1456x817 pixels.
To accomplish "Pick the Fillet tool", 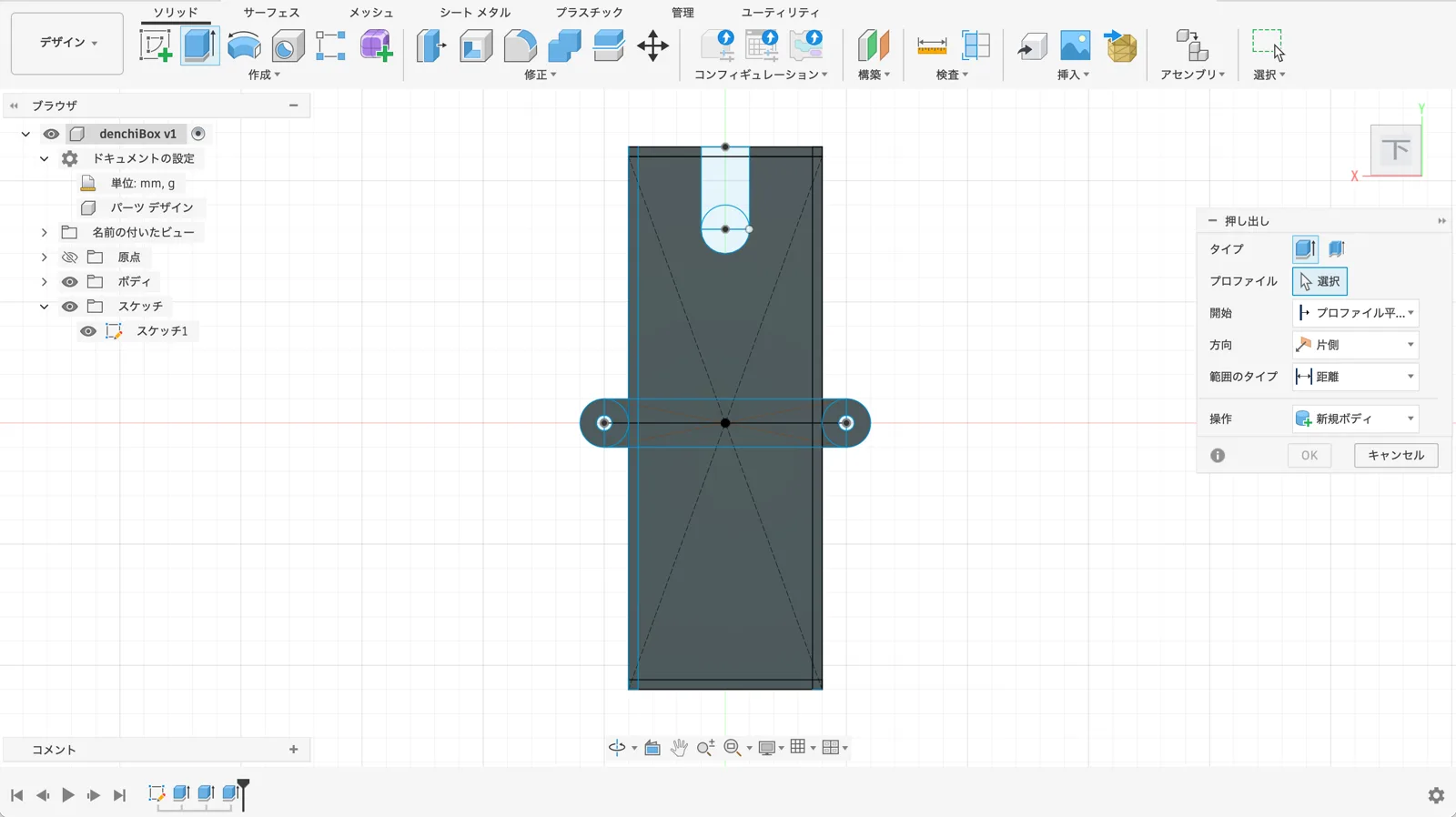I will tap(520, 45).
